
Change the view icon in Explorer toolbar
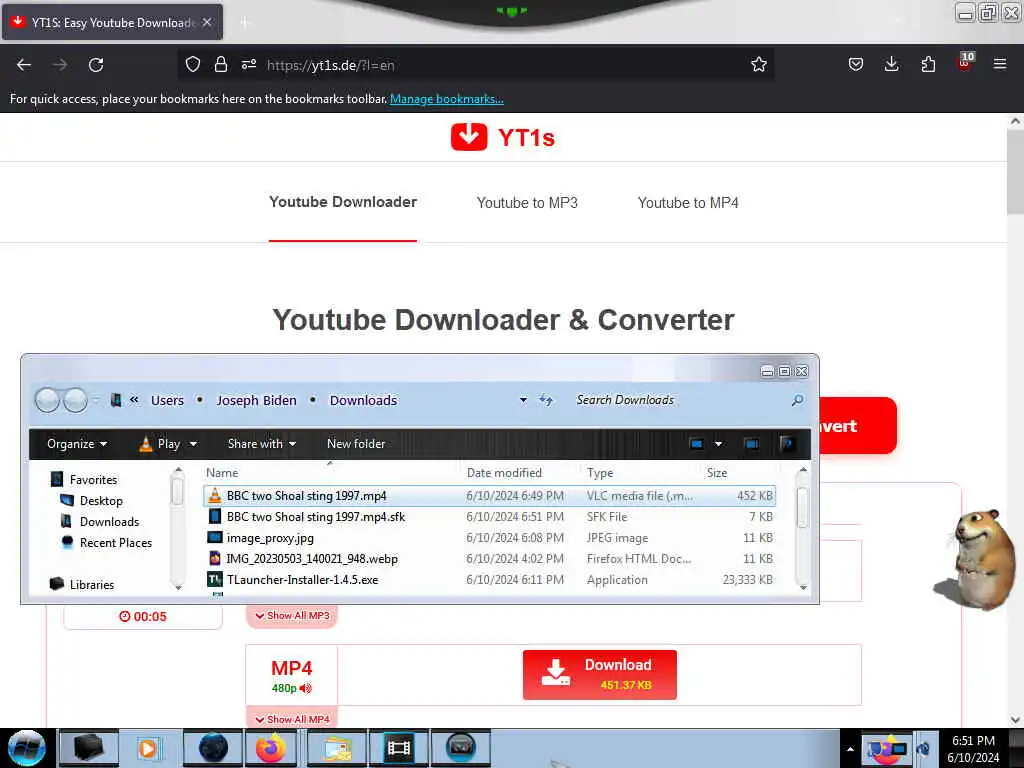tap(696, 444)
